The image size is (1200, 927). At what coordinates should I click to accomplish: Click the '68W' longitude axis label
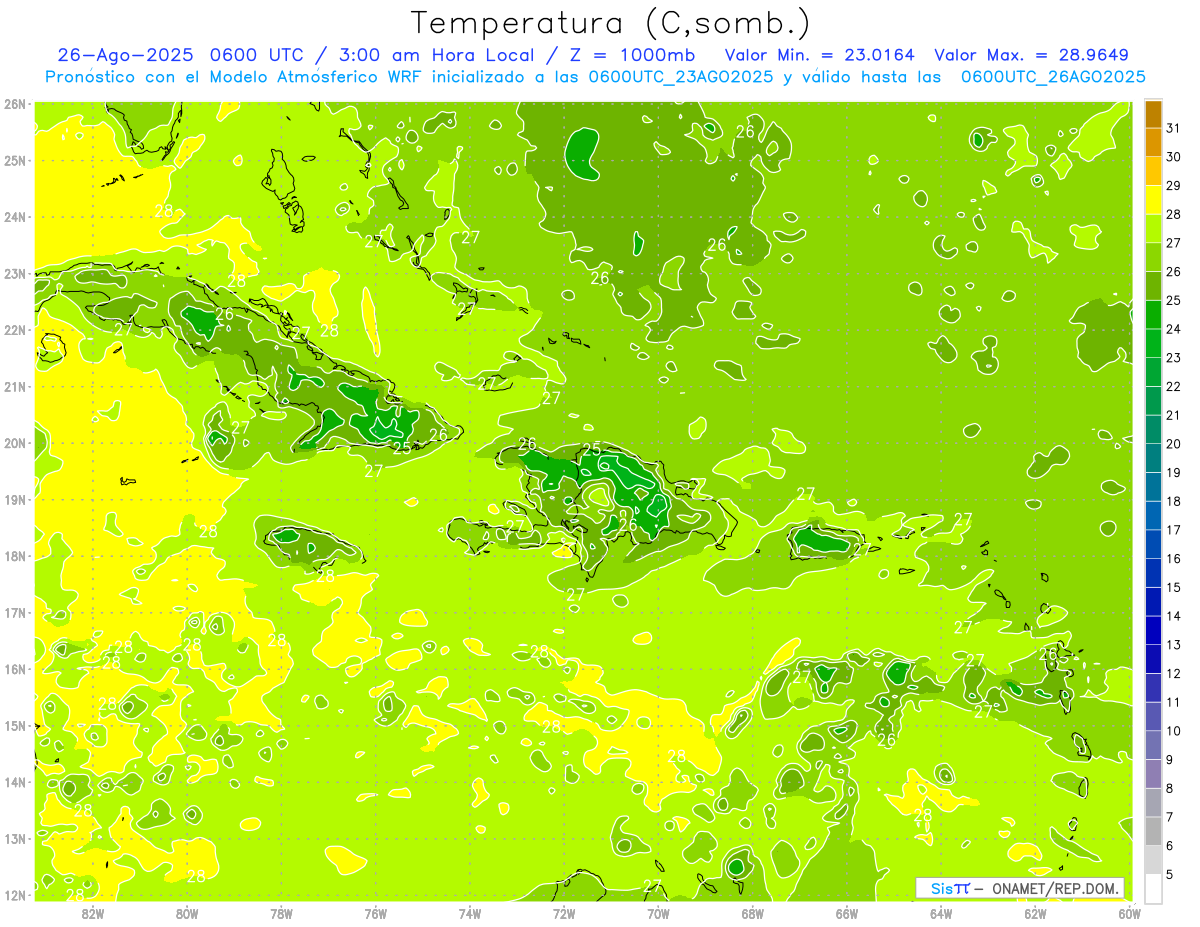(752, 912)
